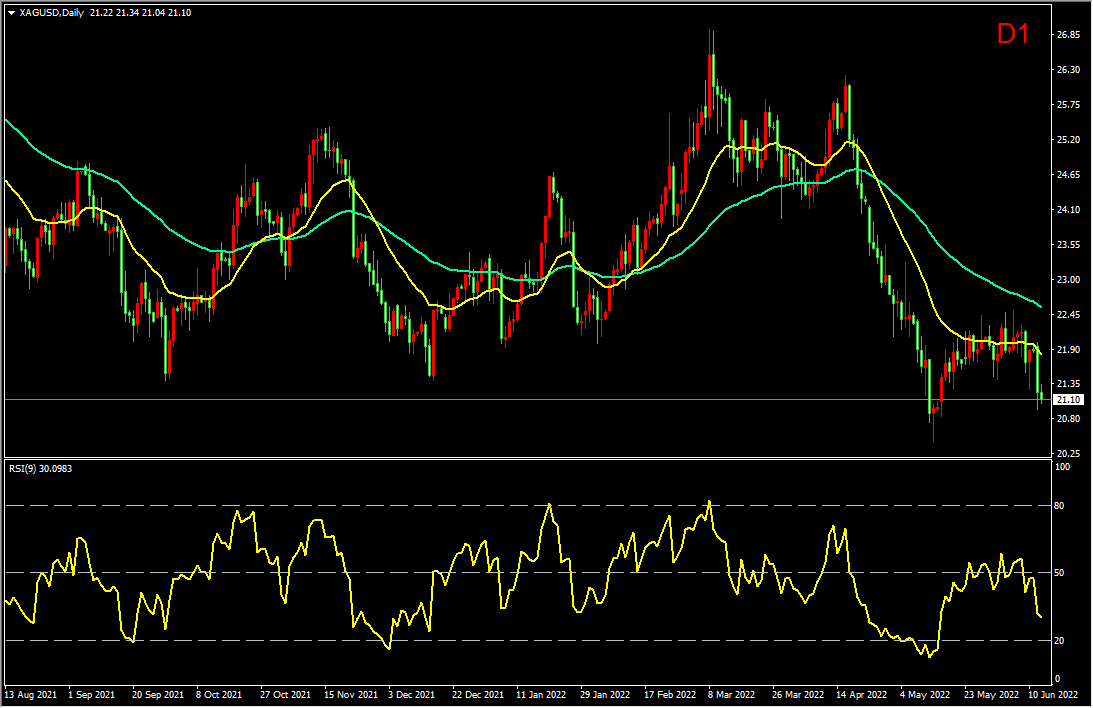Click the 22 Dec 2021 date label
This screenshot has width=1093, height=708.
(x=477, y=695)
